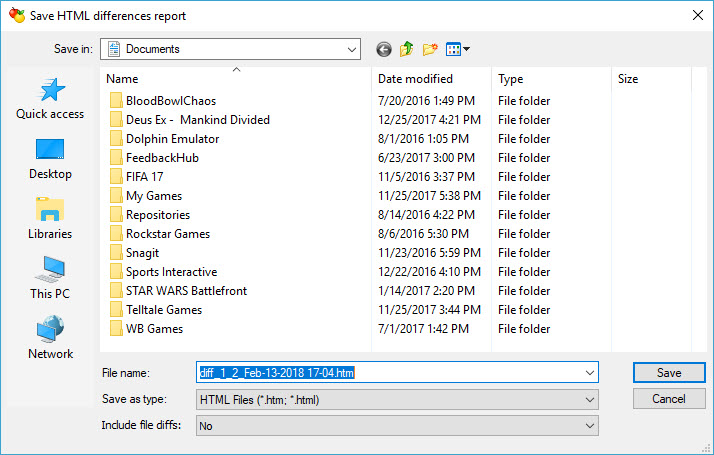The height and width of the screenshot is (455, 714).
Task: Open the View Menu icon
Action: (x=454, y=49)
